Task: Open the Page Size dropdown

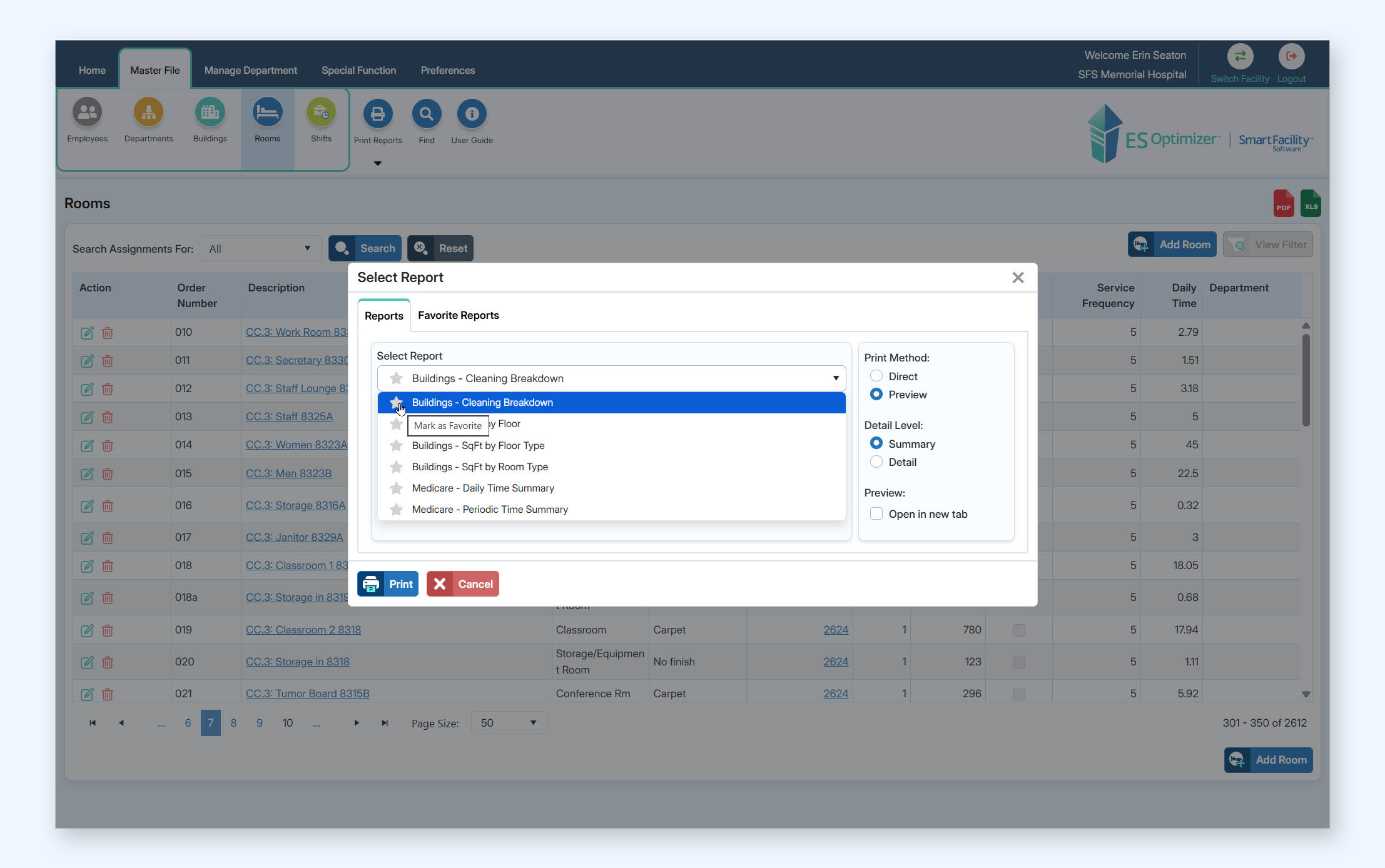Action: (508, 723)
